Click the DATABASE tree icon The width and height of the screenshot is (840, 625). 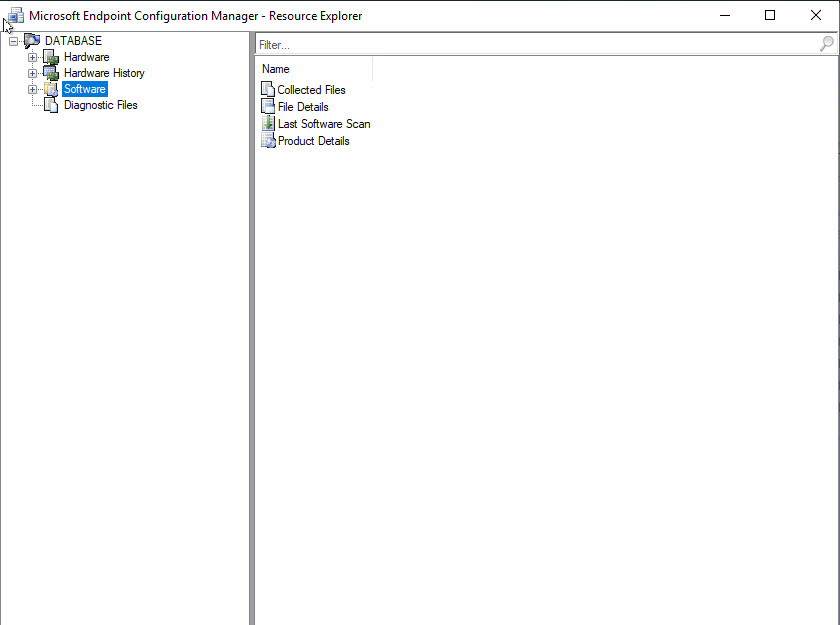(x=32, y=41)
